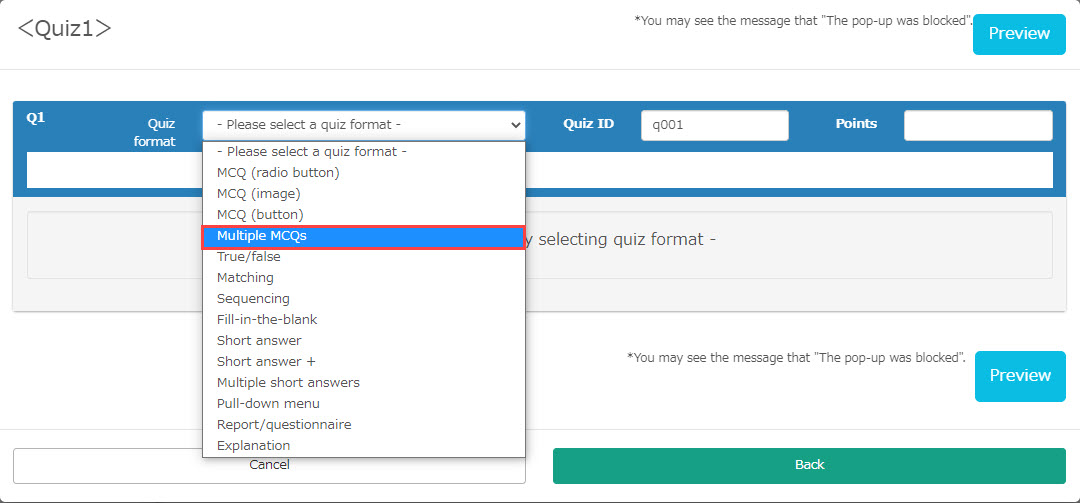The image size is (1080, 503).
Task: Choose 'Report/questionnaire' from the list
Action: pos(284,425)
